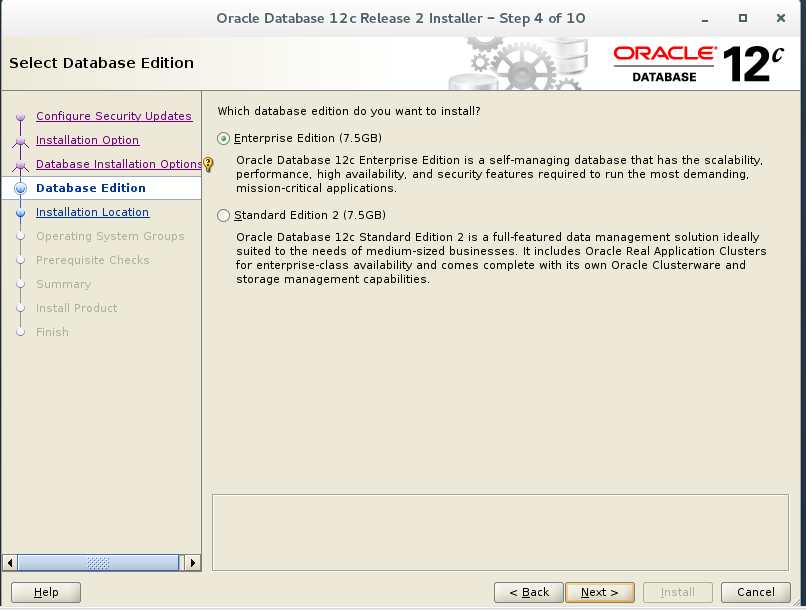Click the Configure Security Updates step bullet
This screenshot has width=806, height=610.
coord(21,117)
